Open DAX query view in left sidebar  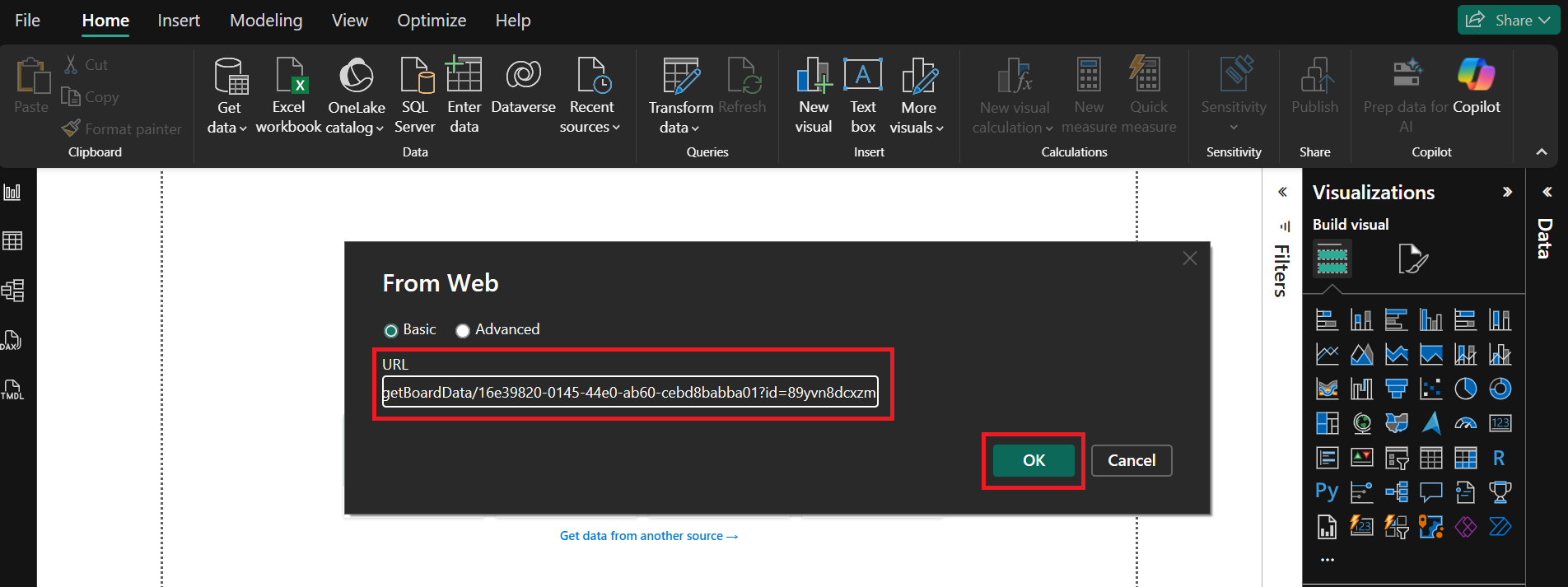(x=12, y=340)
